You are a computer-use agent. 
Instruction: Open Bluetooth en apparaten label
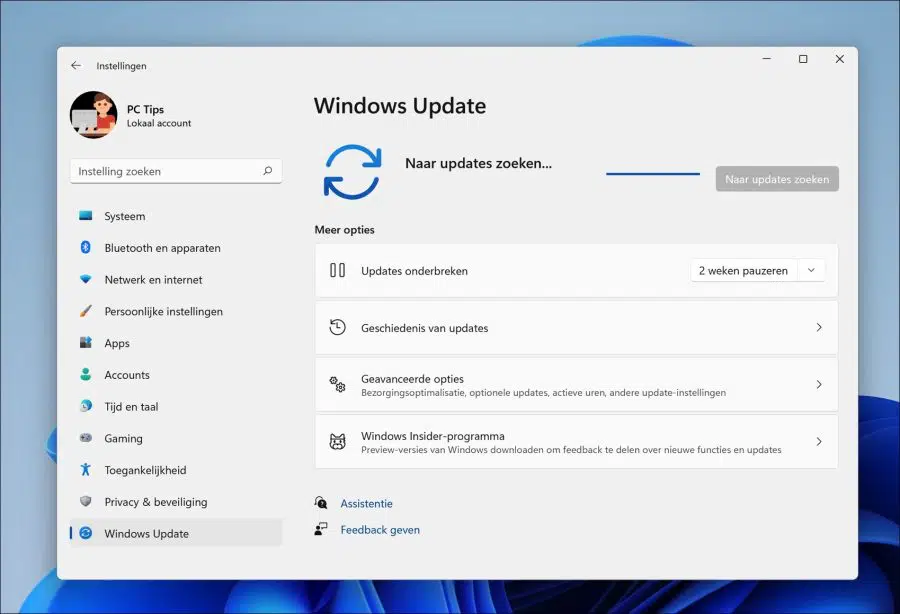[x=162, y=248]
